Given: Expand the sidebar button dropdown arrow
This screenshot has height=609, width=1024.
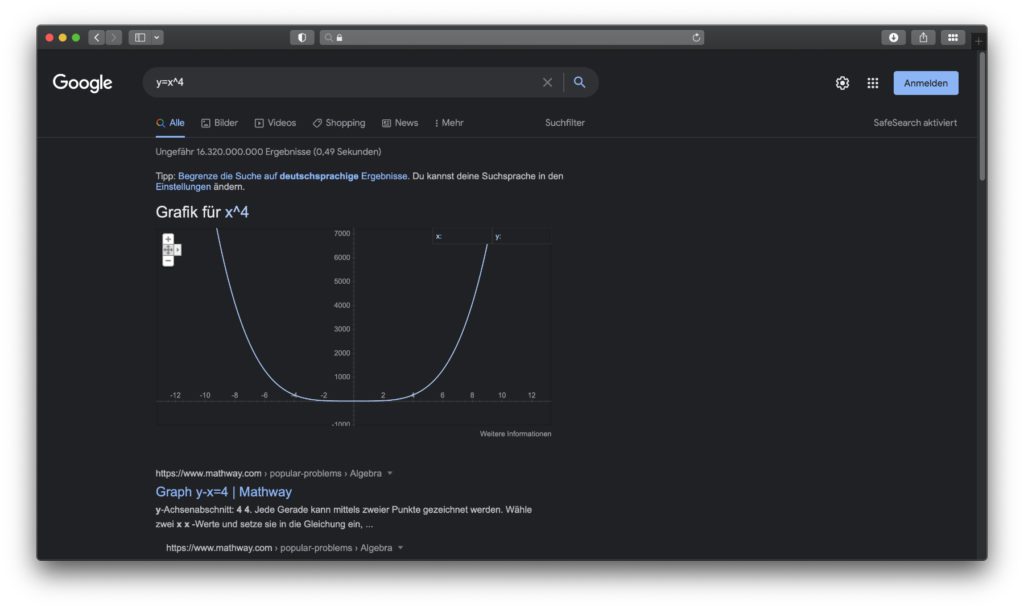Looking at the screenshot, I should point(157,37).
